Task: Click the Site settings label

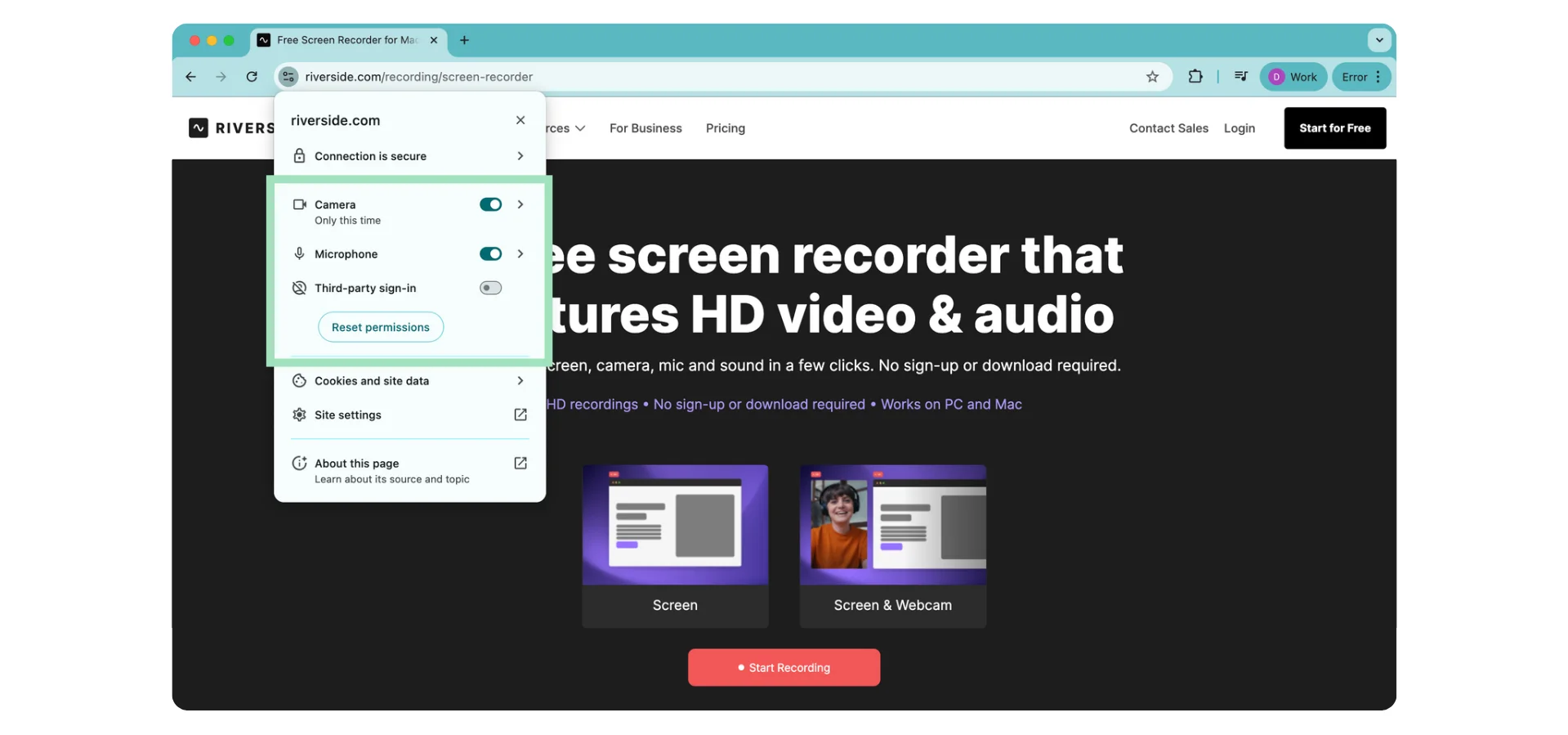Action: click(x=348, y=415)
